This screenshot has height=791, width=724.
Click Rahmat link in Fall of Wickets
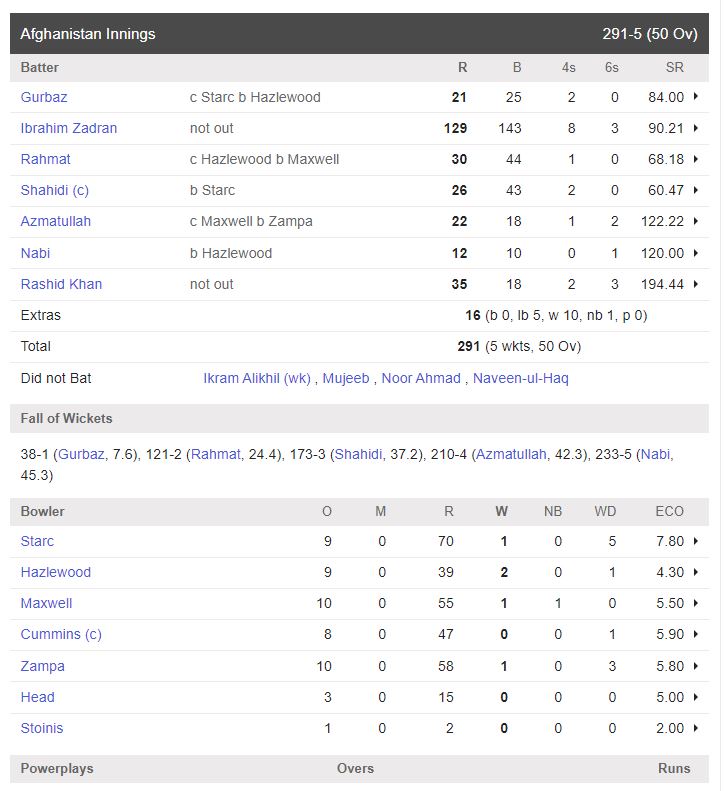[x=216, y=454]
